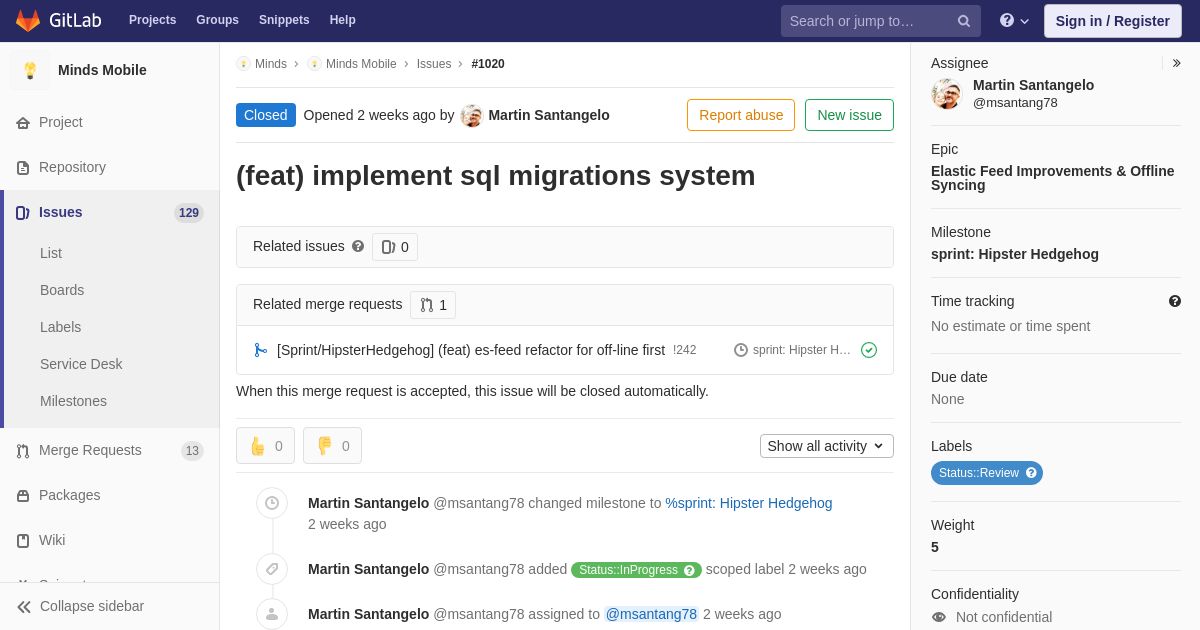Click the Collapse sidebar chevrons icon
Image resolution: width=1200 pixels, height=630 pixels.
point(24,606)
